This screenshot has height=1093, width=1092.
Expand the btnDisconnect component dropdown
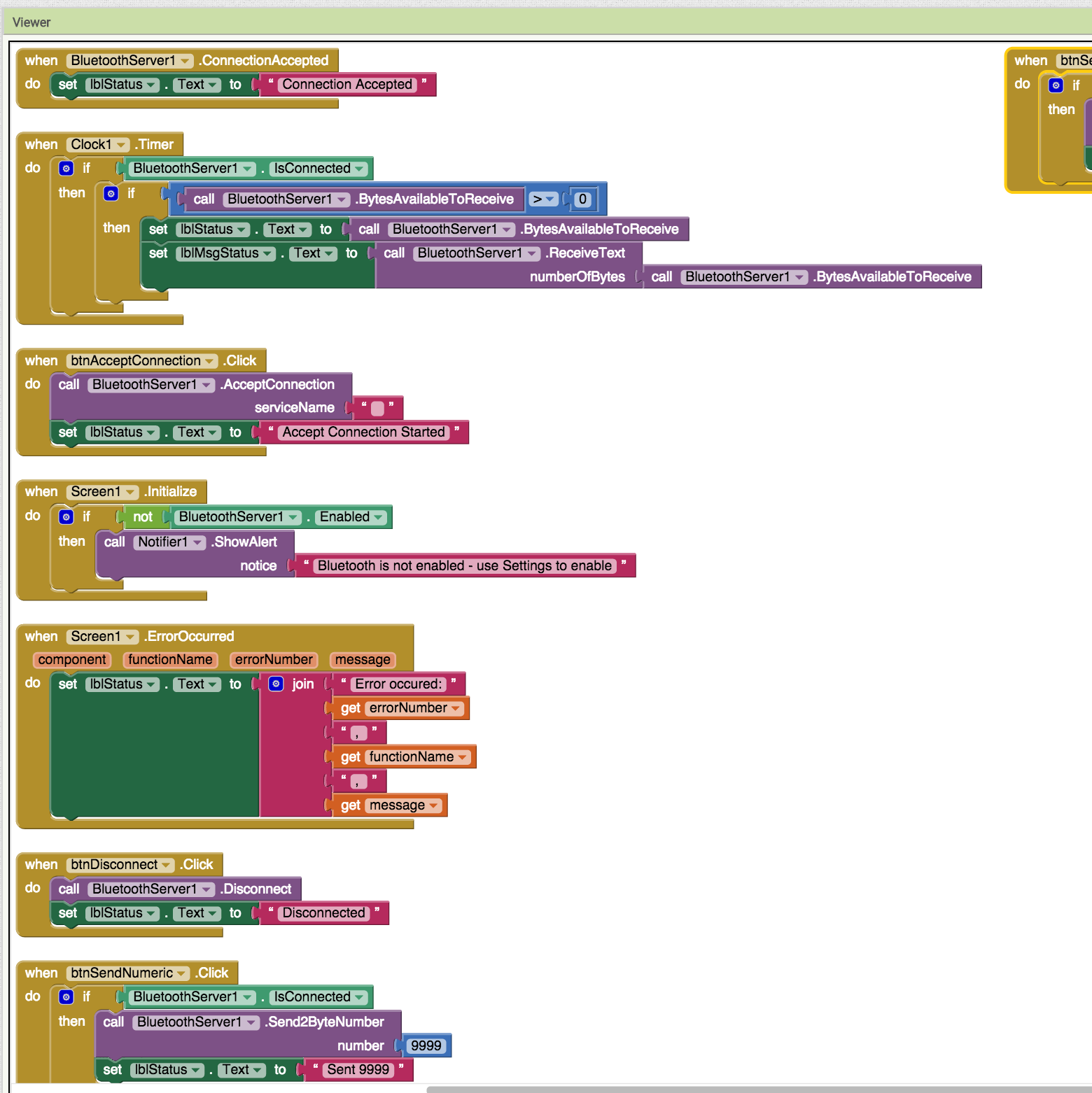coord(120,865)
